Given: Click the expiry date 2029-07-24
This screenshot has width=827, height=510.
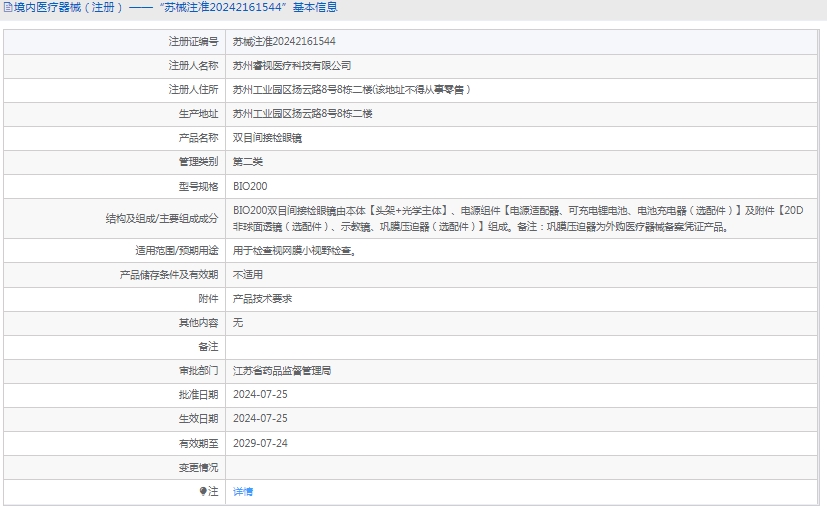Looking at the screenshot, I should click(x=260, y=443).
